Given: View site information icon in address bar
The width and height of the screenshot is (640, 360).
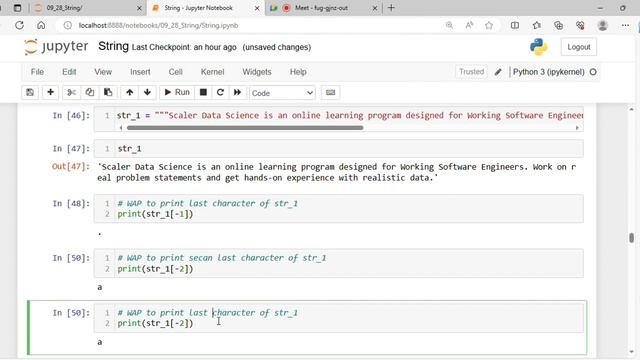Looking at the screenshot, I should tap(68, 25).
